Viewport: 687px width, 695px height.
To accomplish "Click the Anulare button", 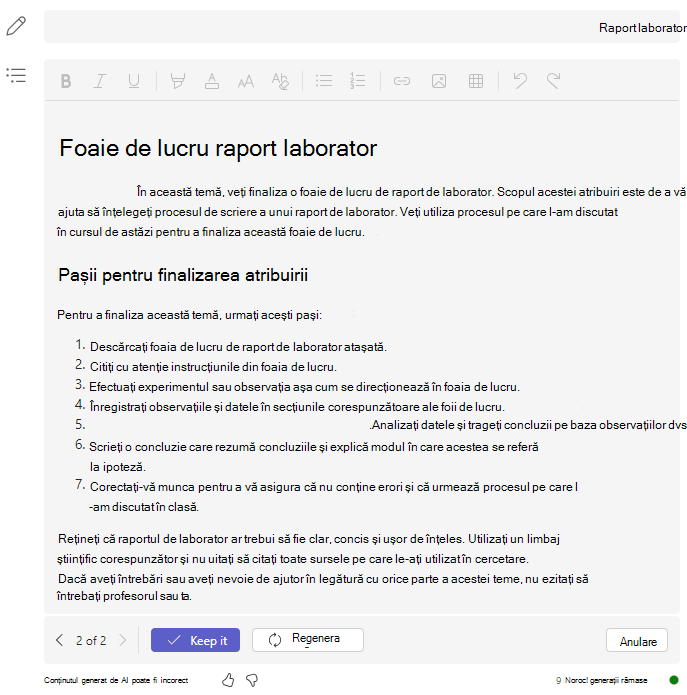I will click(x=637, y=640).
